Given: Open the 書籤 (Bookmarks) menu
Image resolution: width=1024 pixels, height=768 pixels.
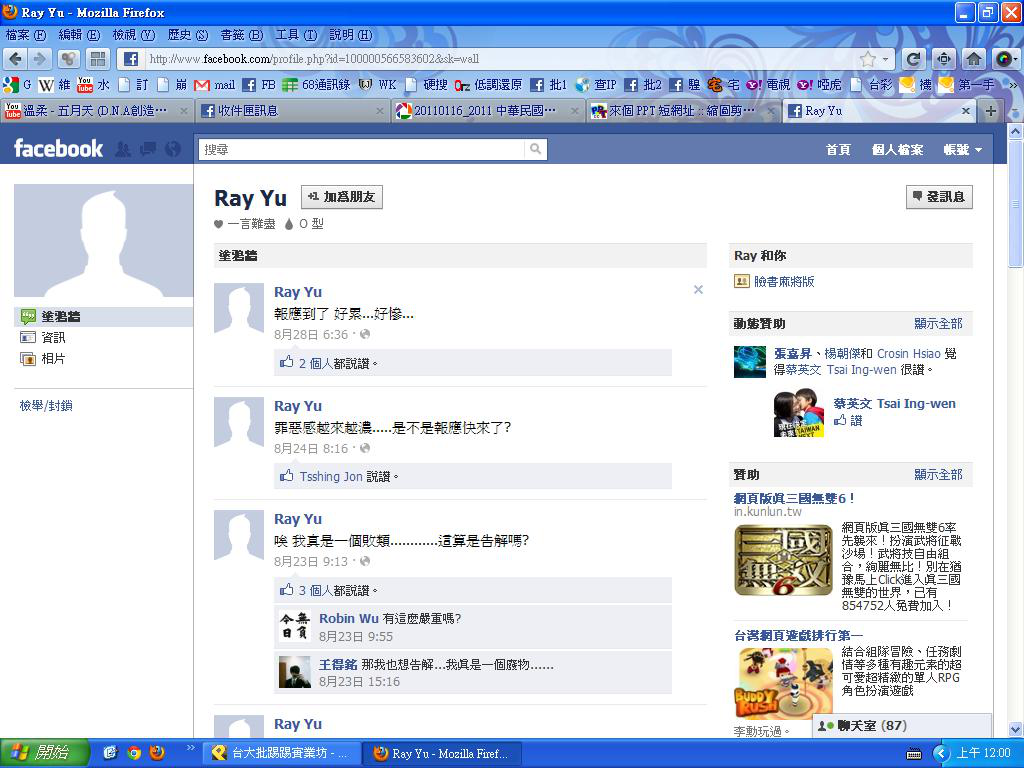Looking at the screenshot, I should point(242,35).
